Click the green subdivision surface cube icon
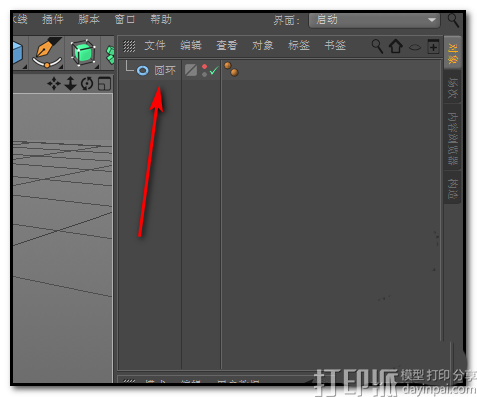The width and height of the screenshot is (477, 397). pyautogui.click(x=83, y=53)
